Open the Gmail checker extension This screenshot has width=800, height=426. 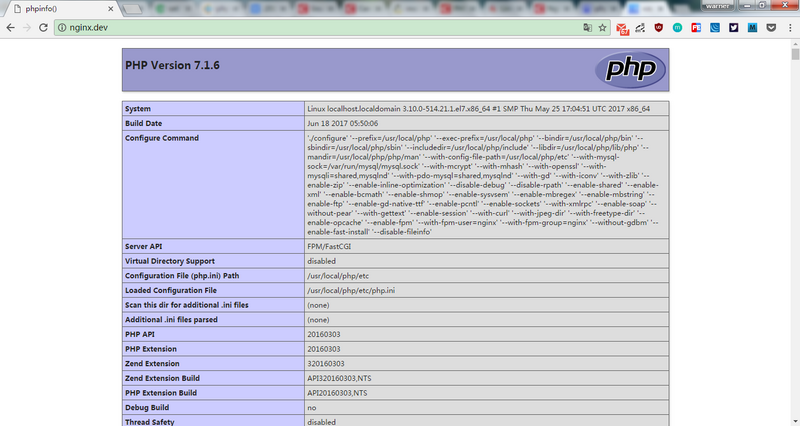click(622, 29)
